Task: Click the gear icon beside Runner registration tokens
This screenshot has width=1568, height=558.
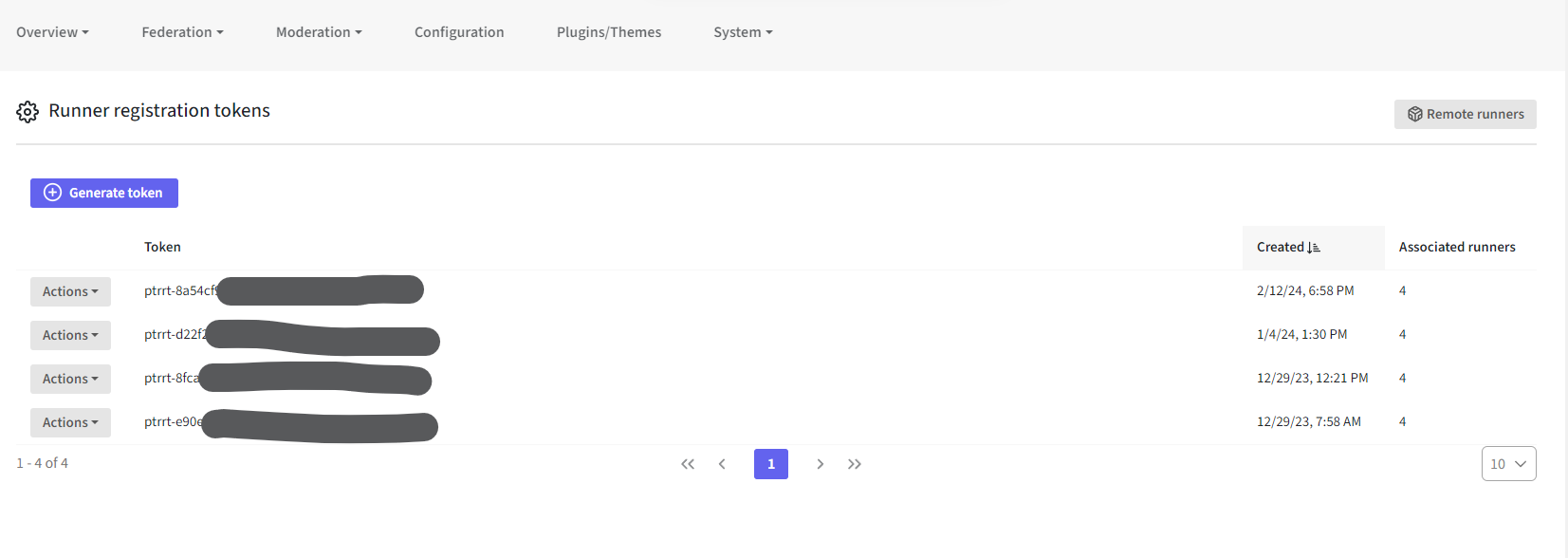Action: (x=28, y=112)
